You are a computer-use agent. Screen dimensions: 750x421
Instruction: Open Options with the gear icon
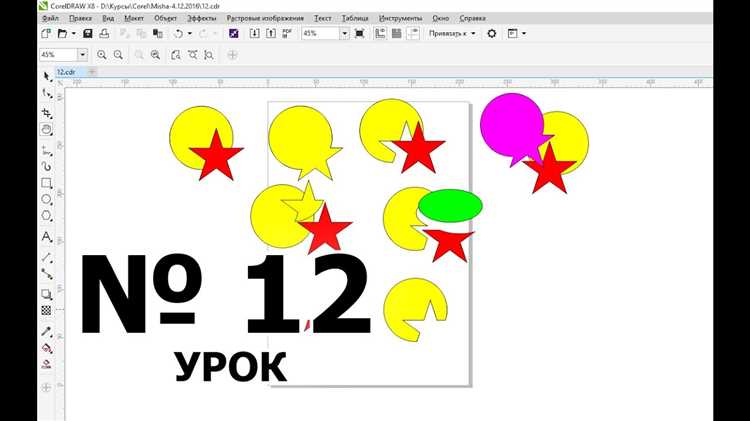pyautogui.click(x=492, y=33)
